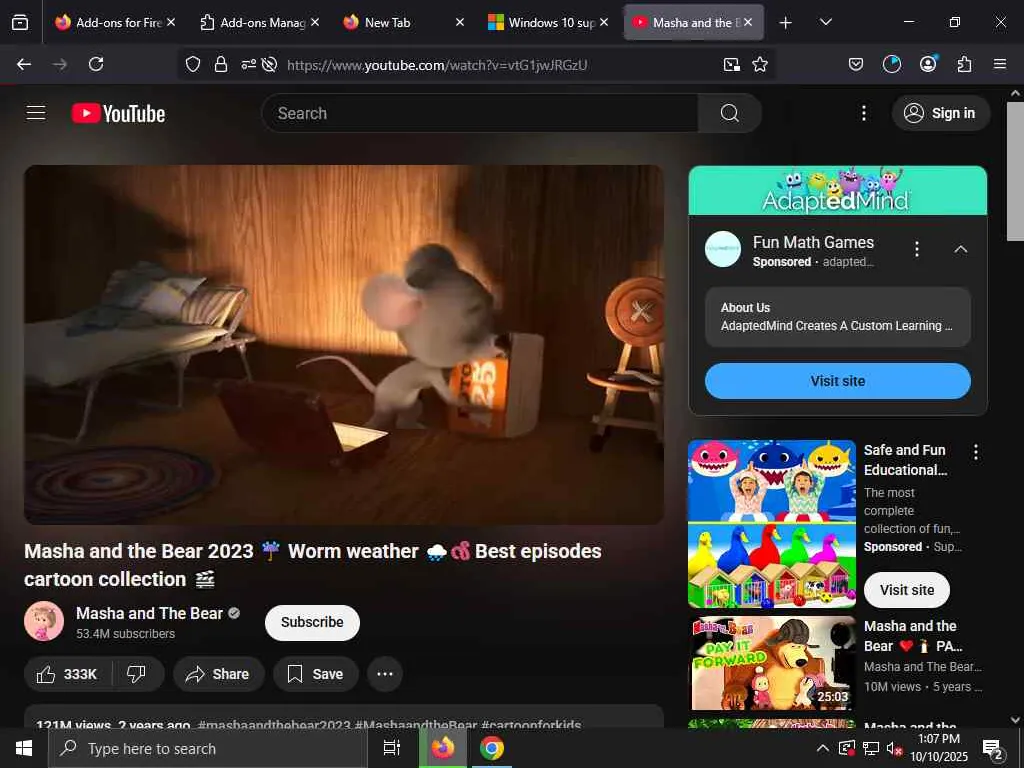
Task: Bookmark this page with star
Action: 760,64
